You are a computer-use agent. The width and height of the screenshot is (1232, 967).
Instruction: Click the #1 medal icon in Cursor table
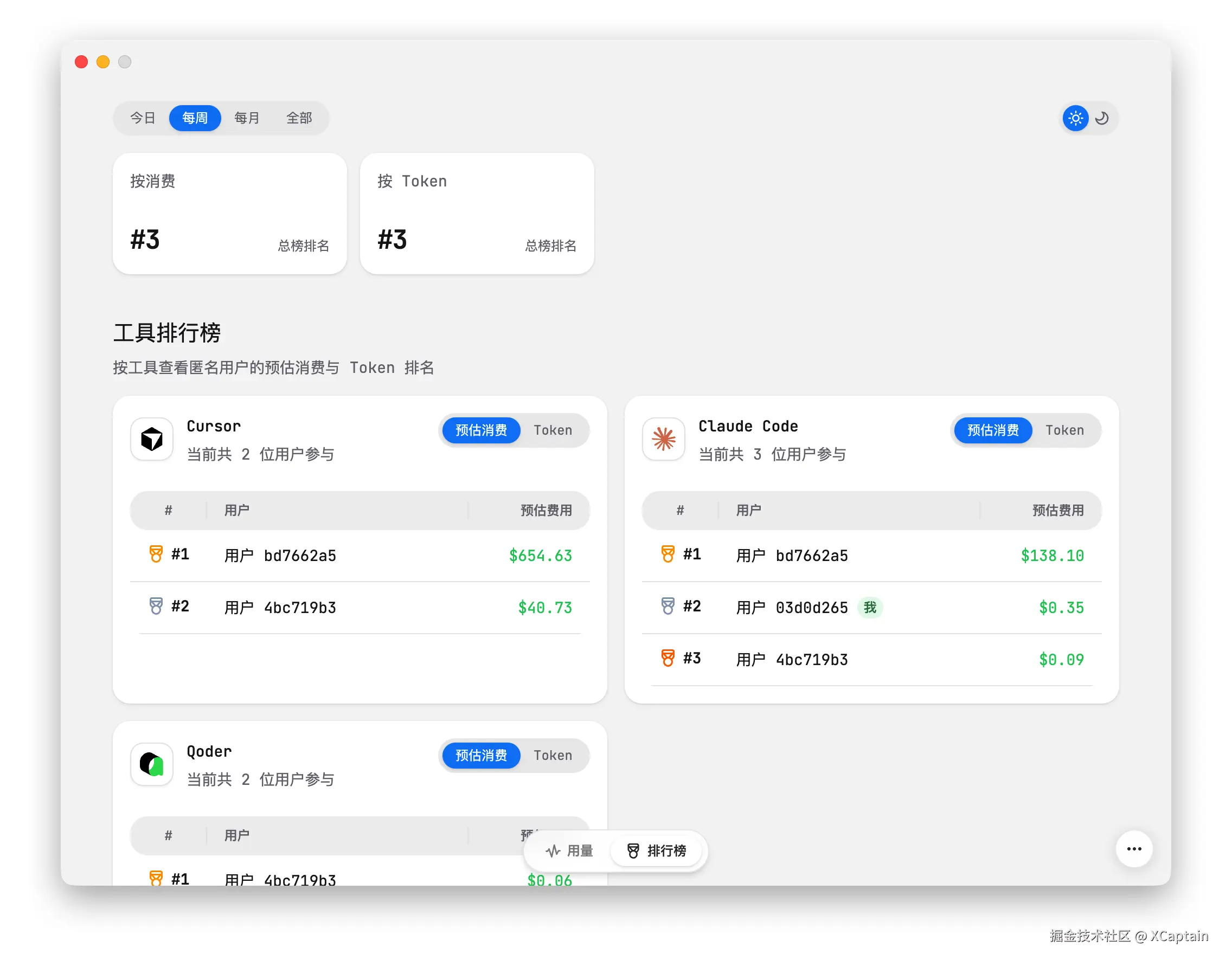tap(156, 555)
